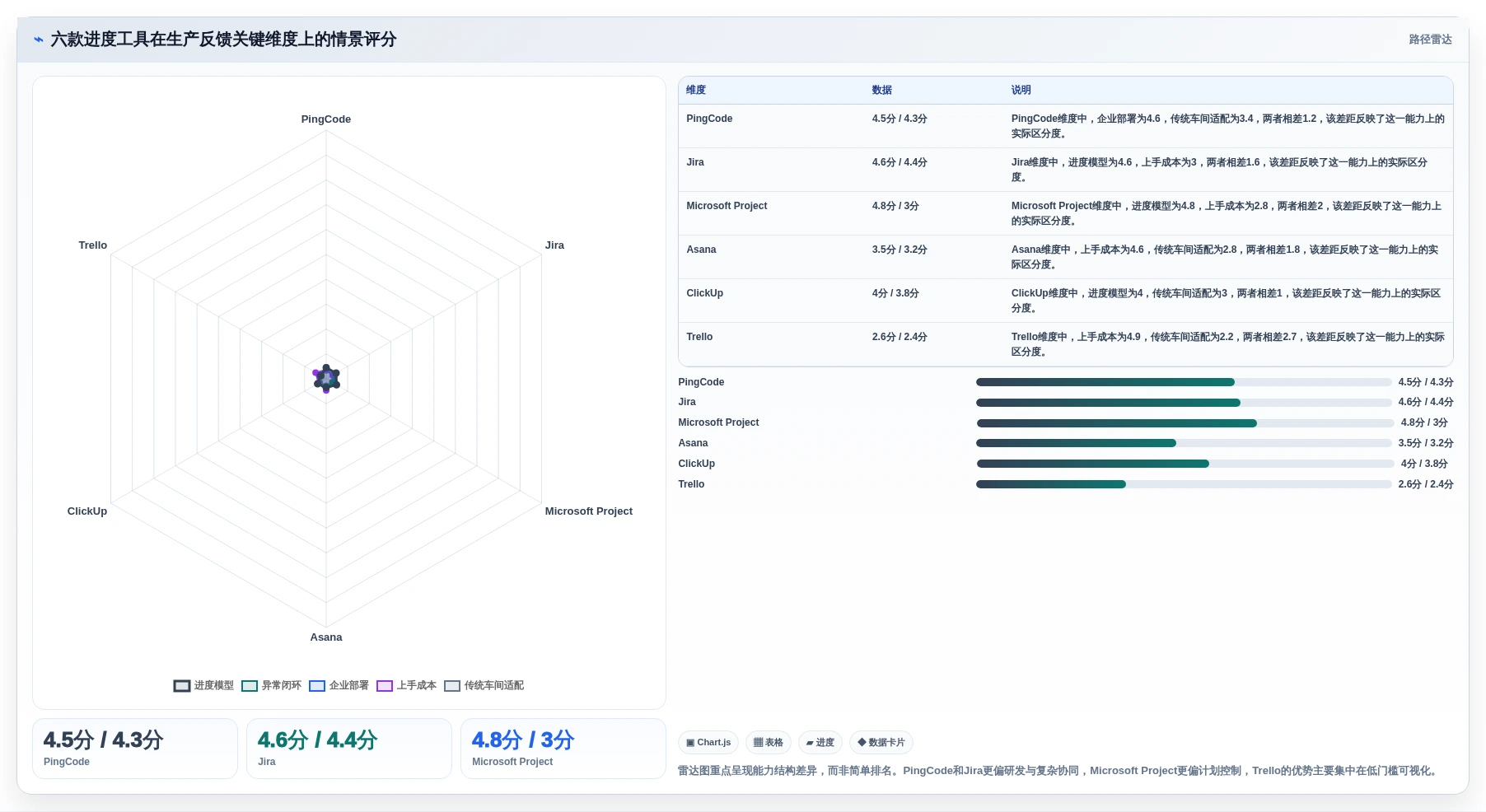
Task: Click the PingCode label in the progress list
Action: [701, 382]
